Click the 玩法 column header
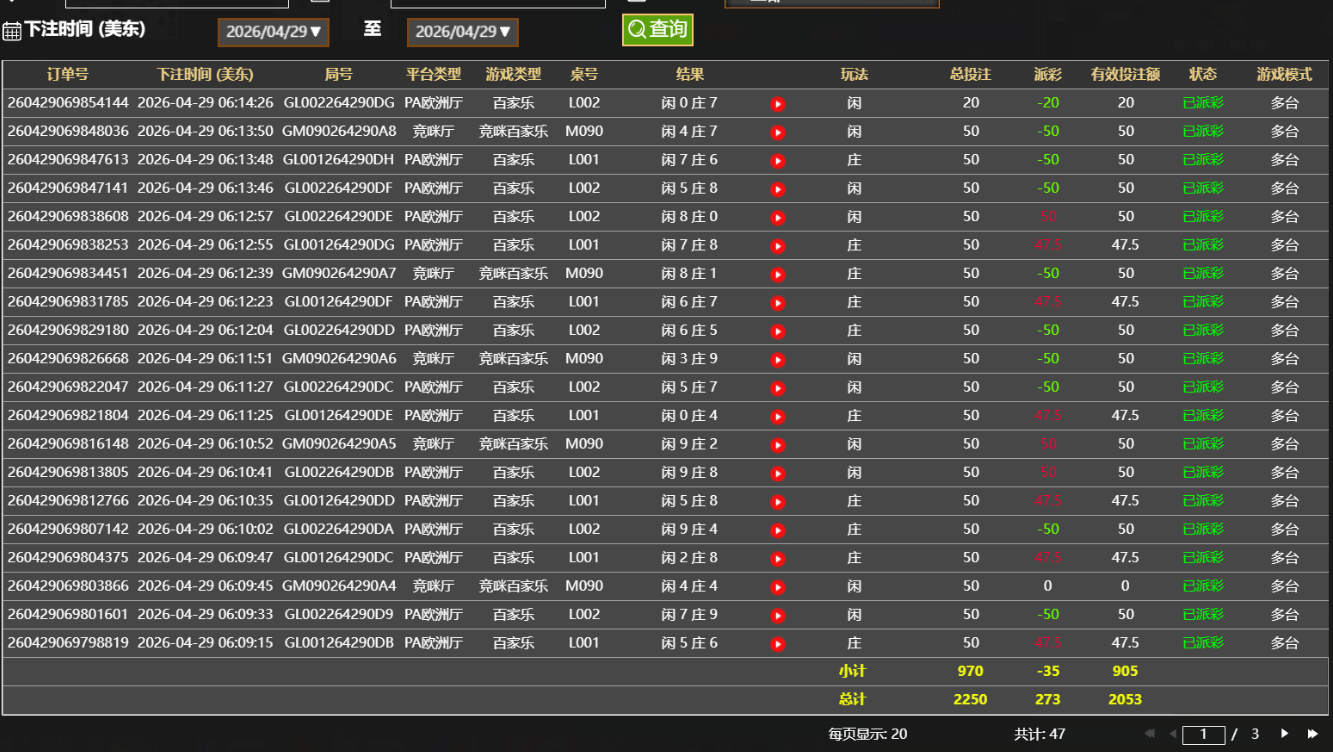The width and height of the screenshot is (1333, 752). pos(854,75)
